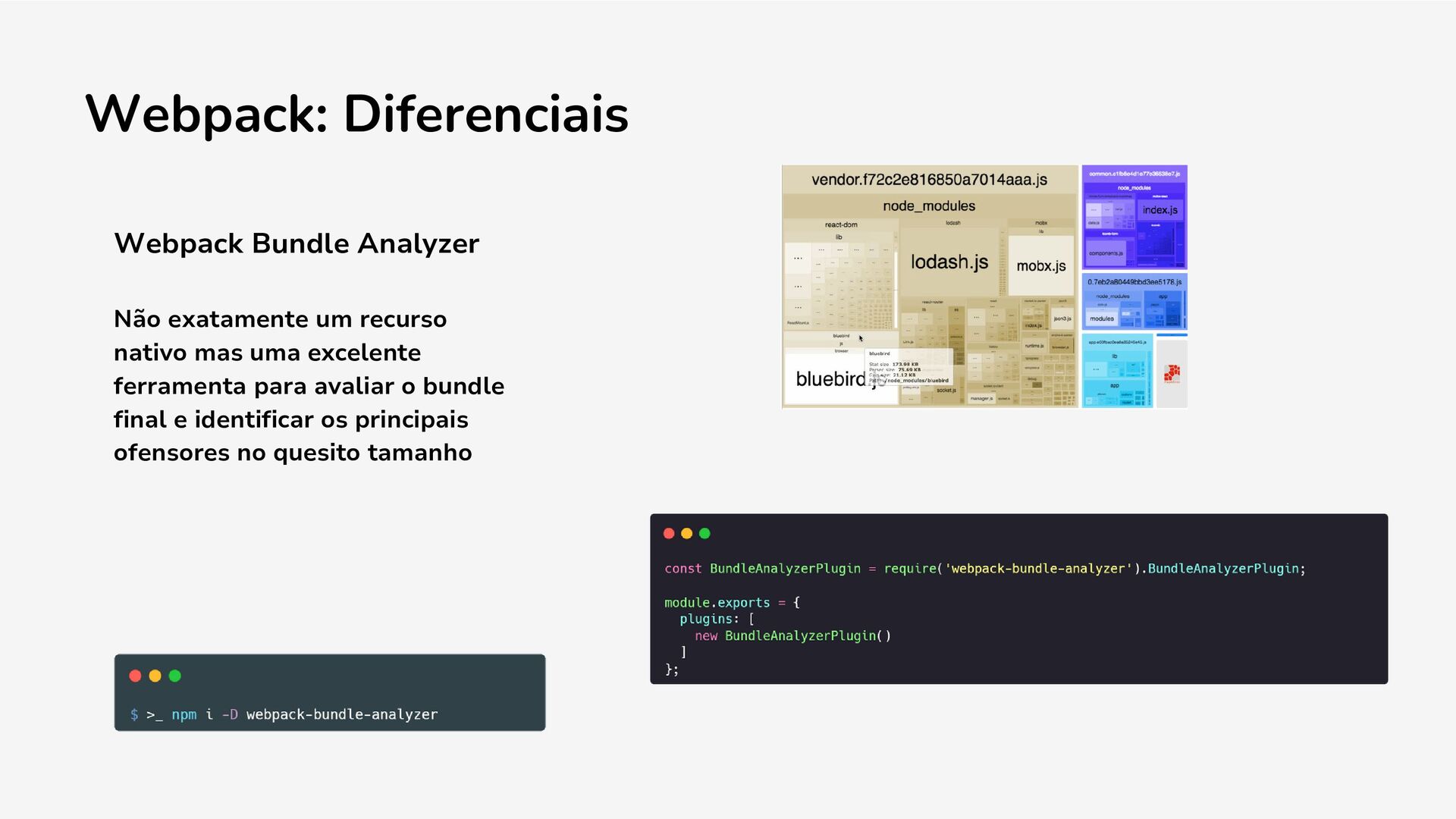Click the components.js block in the purple chunk
Image resolution: width=1456 pixels, height=819 pixels.
coord(1106,253)
